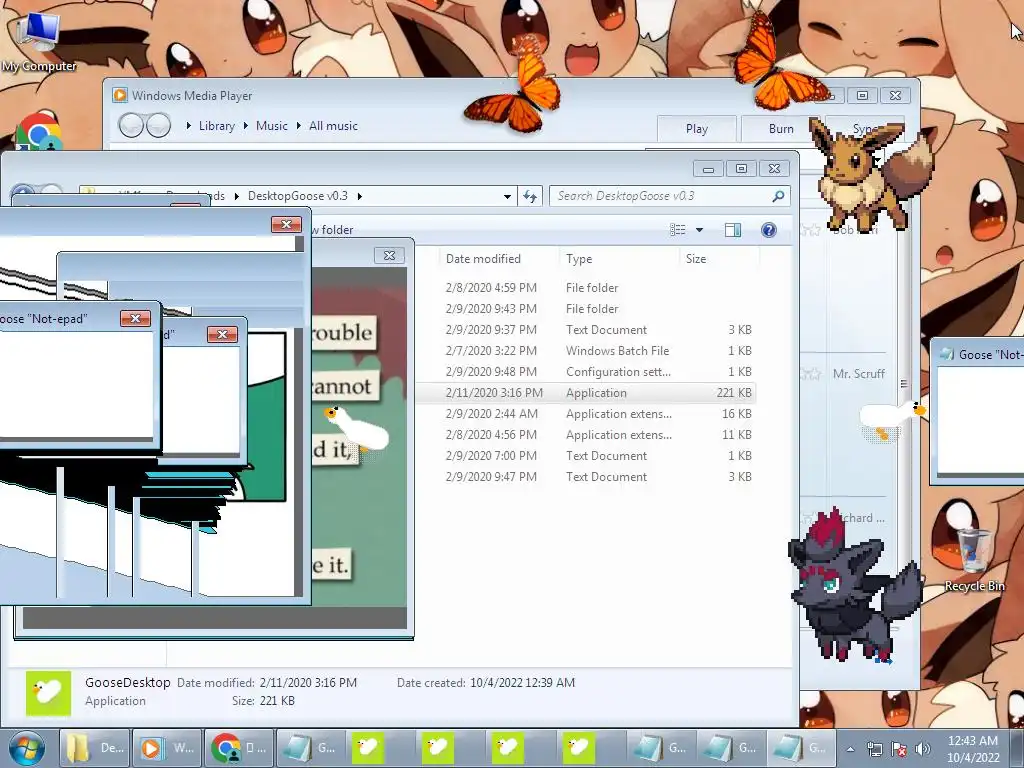Click the Windows Start orb
Screen dimensions: 1024x768
tap(27, 748)
